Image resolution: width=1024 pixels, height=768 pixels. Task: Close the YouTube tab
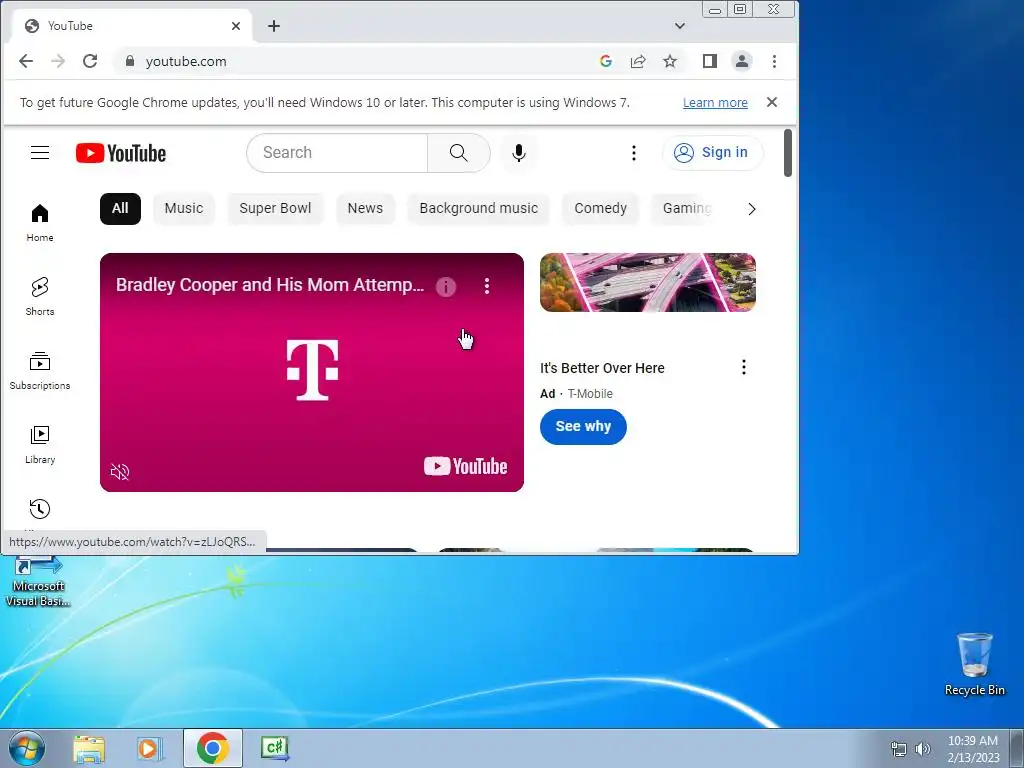236,26
